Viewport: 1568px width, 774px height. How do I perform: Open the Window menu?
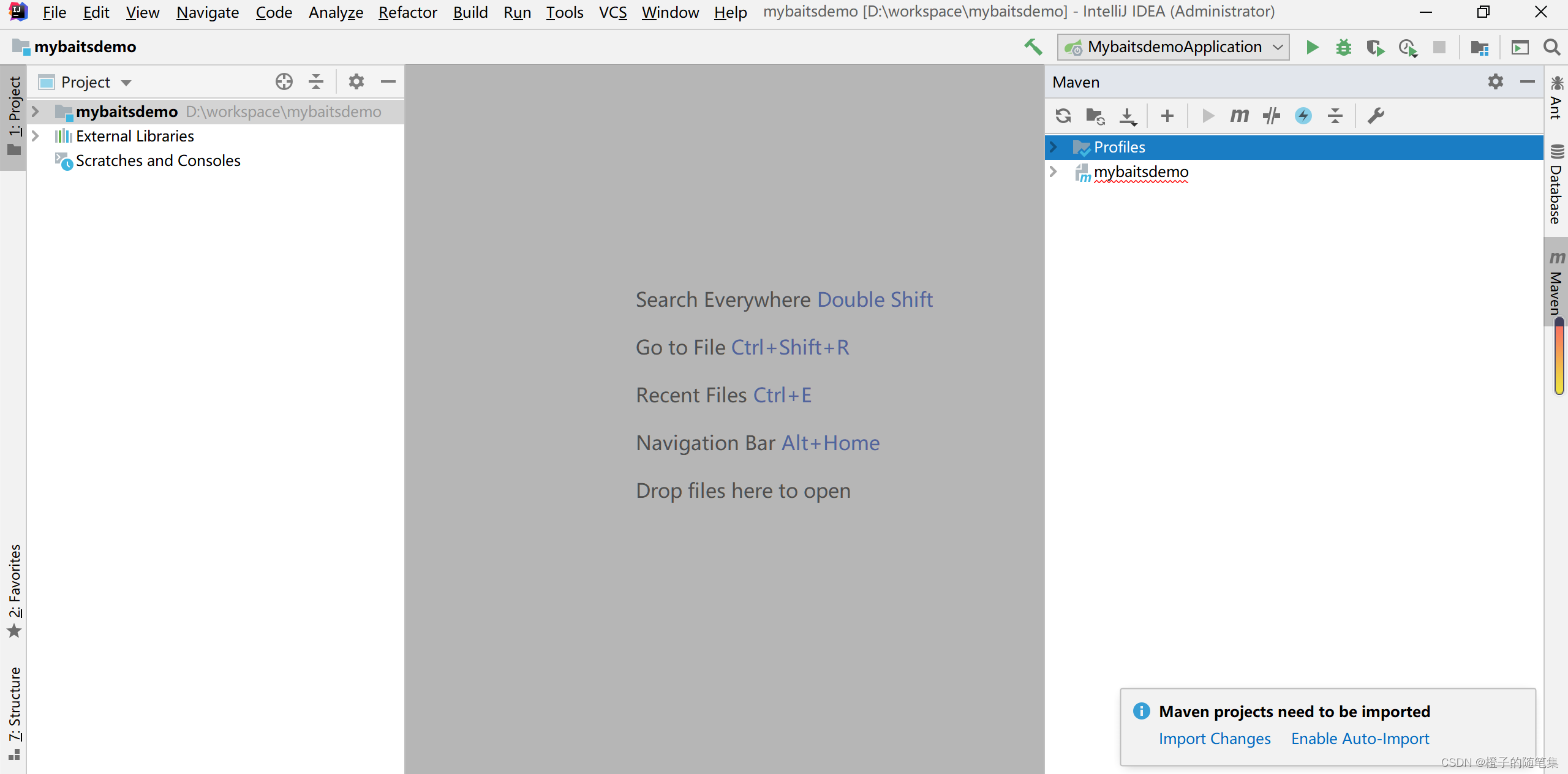pyautogui.click(x=670, y=12)
